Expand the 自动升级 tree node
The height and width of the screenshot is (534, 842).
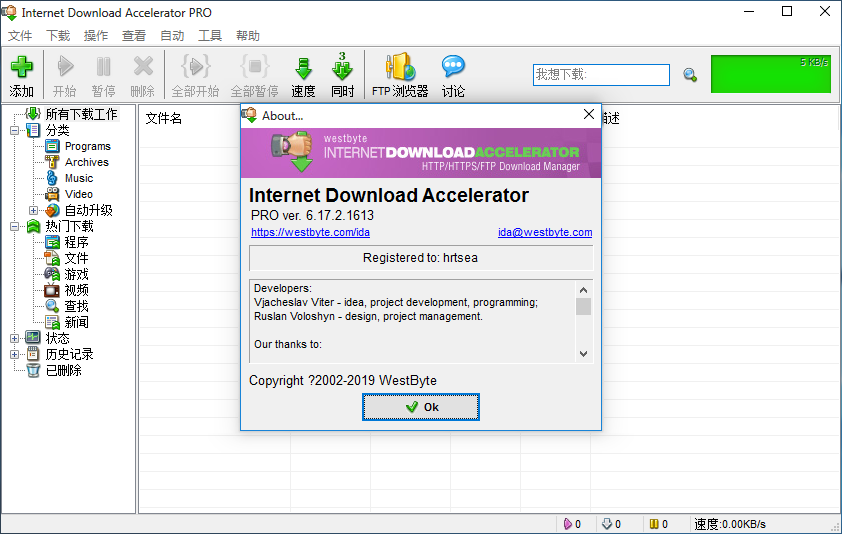click(33, 210)
